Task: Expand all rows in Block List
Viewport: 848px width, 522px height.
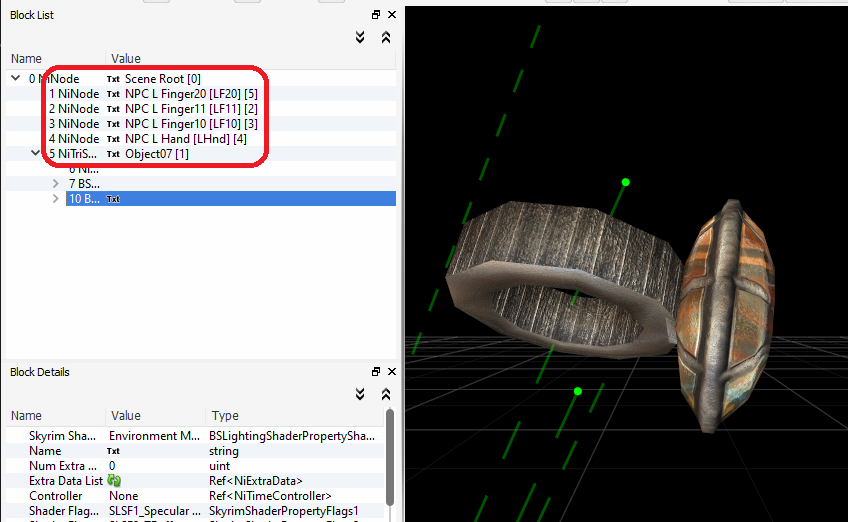Action: tap(360, 37)
